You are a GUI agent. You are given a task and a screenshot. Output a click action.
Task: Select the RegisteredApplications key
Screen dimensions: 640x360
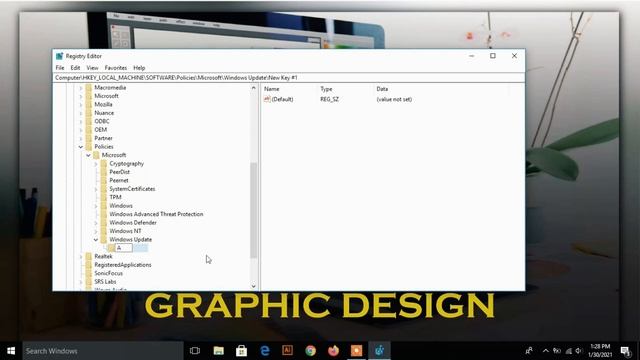tap(123, 265)
